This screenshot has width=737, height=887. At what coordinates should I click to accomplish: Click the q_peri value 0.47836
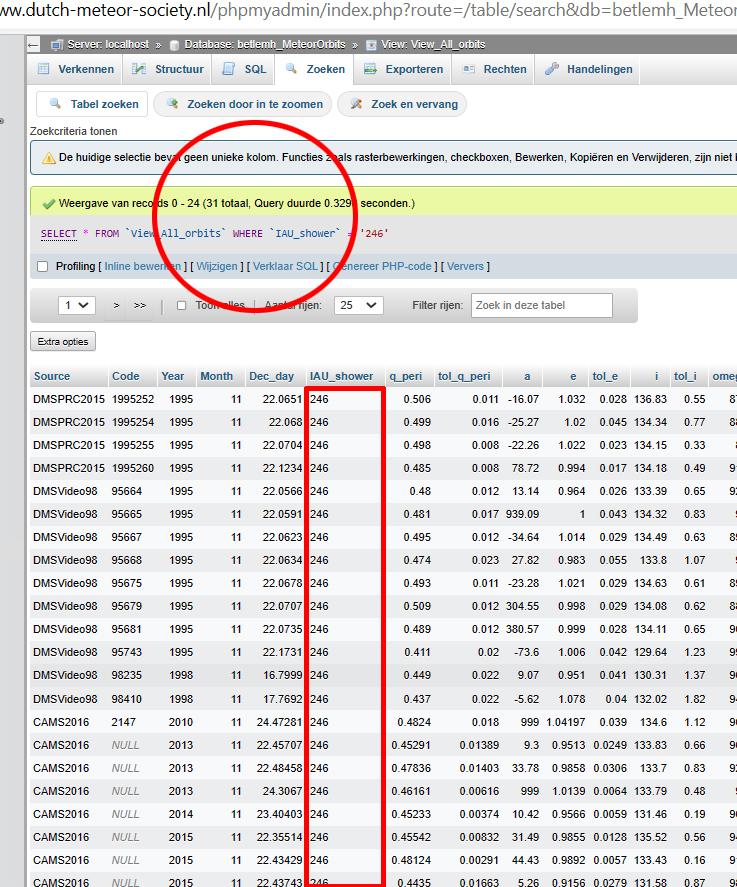coord(411,768)
